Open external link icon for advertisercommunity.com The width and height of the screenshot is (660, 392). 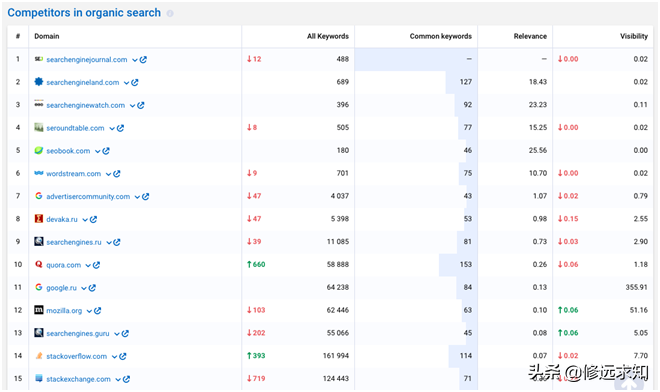pos(146,197)
